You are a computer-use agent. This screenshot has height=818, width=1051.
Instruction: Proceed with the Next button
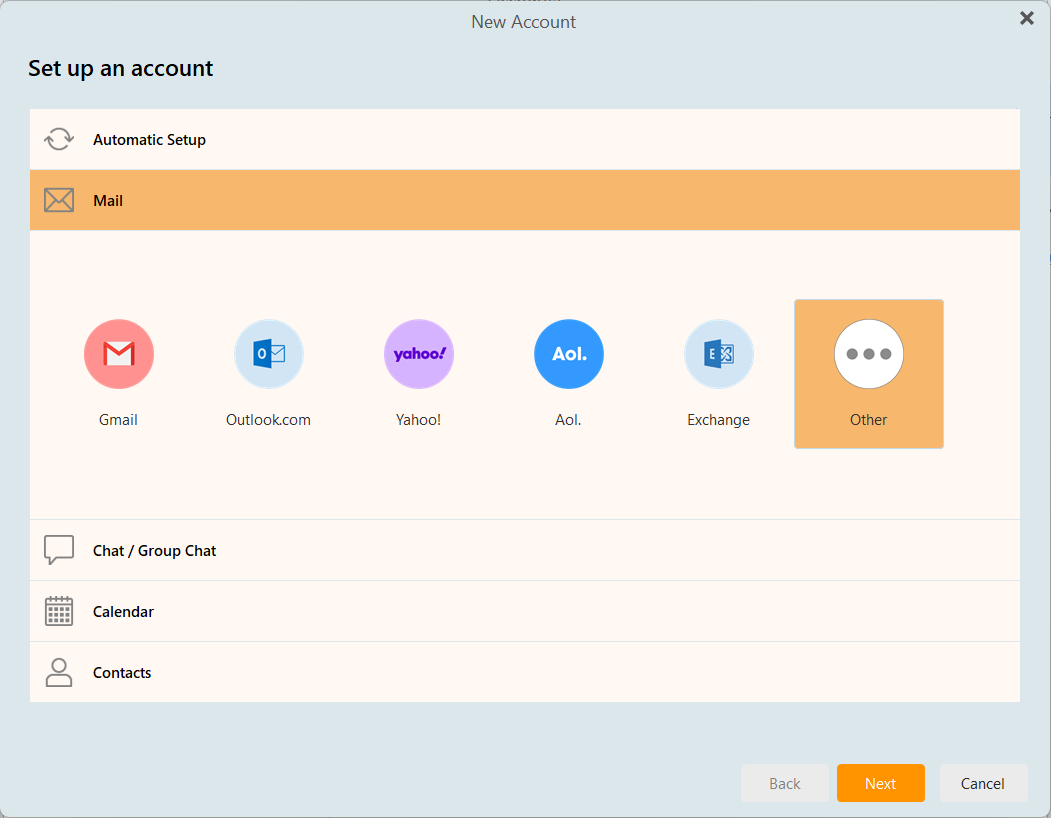tap(881, 783)
